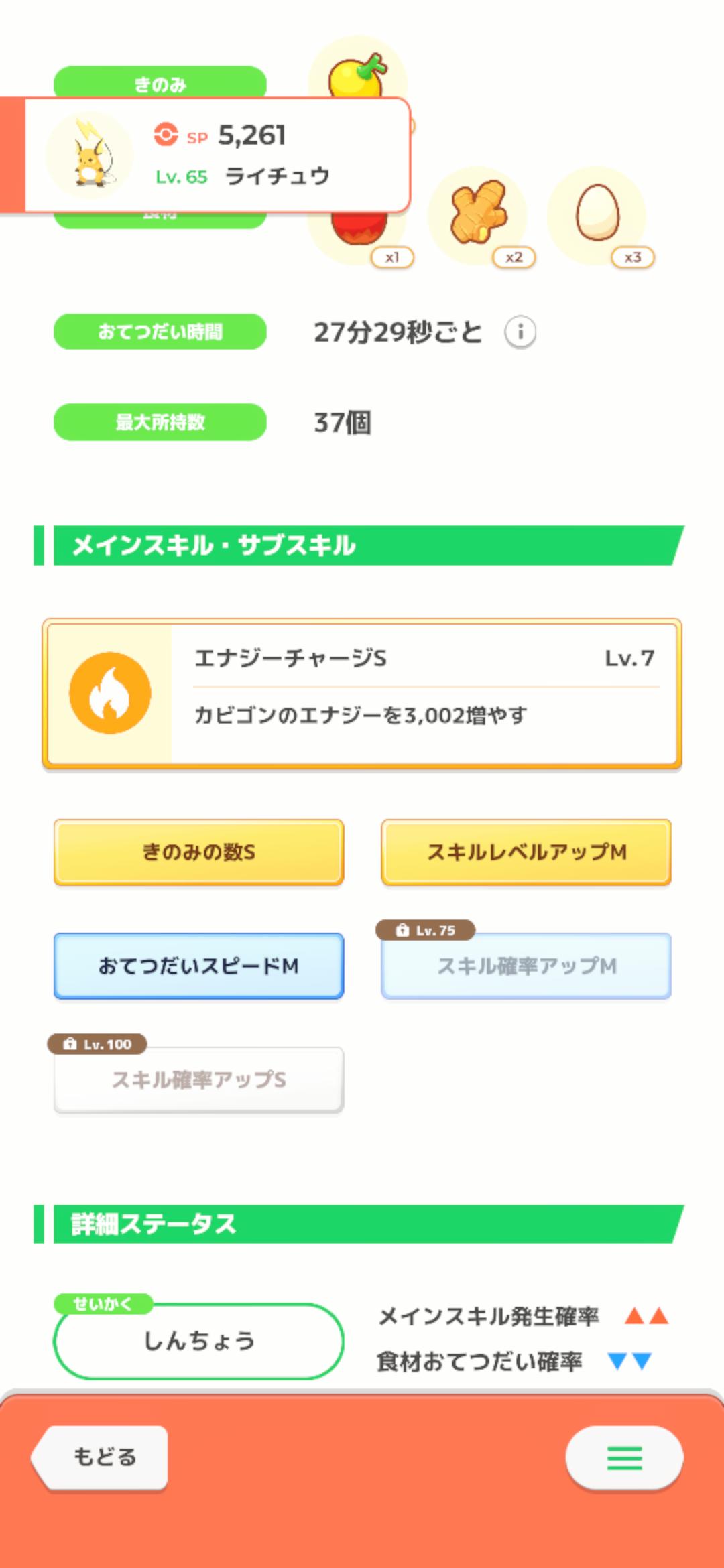Viewport: 724px width, 1568px height.
Task: Tap the Raichu portrait thumbnail
Action: tap(90, 155)
